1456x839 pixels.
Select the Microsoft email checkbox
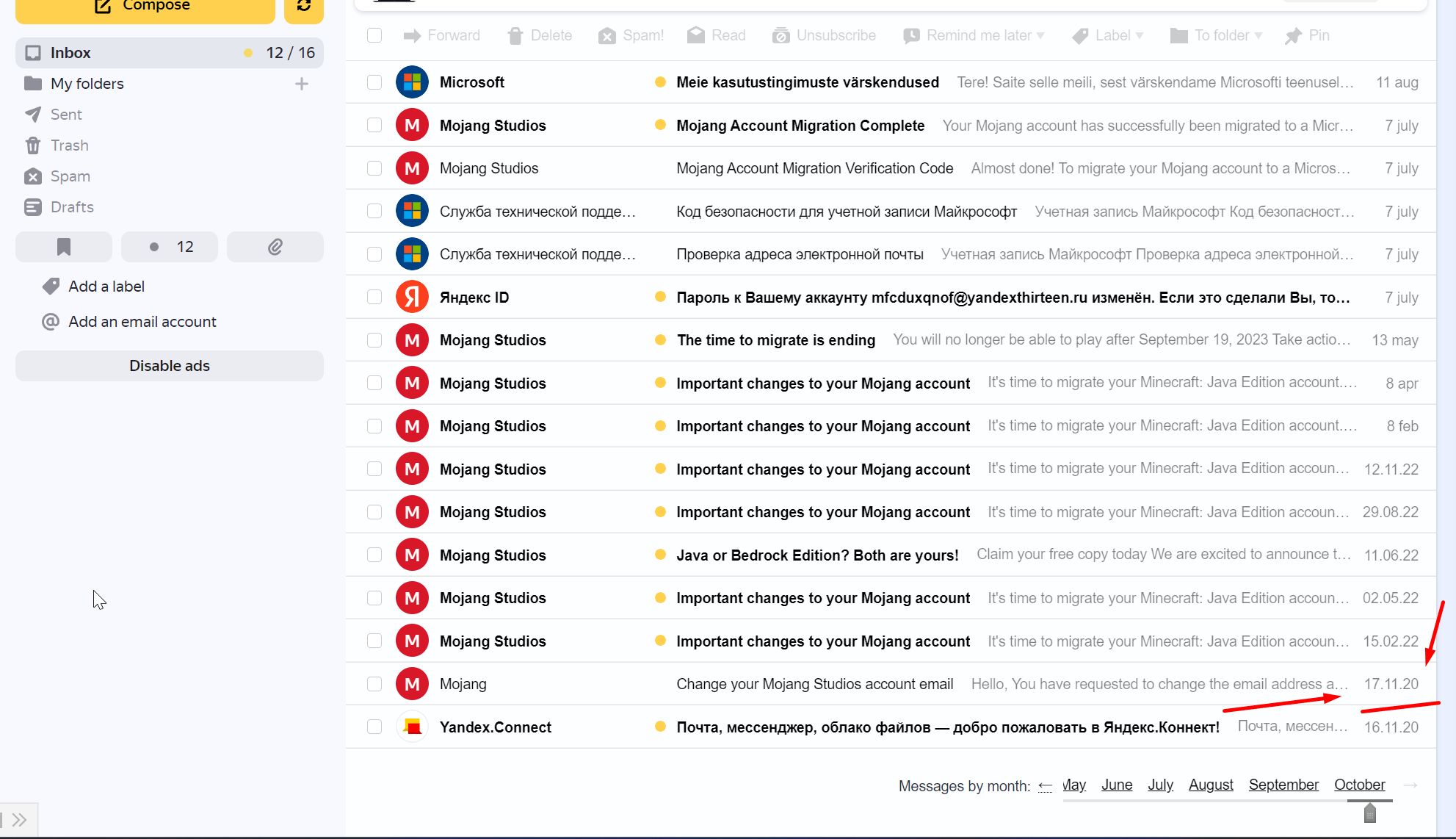374,82
